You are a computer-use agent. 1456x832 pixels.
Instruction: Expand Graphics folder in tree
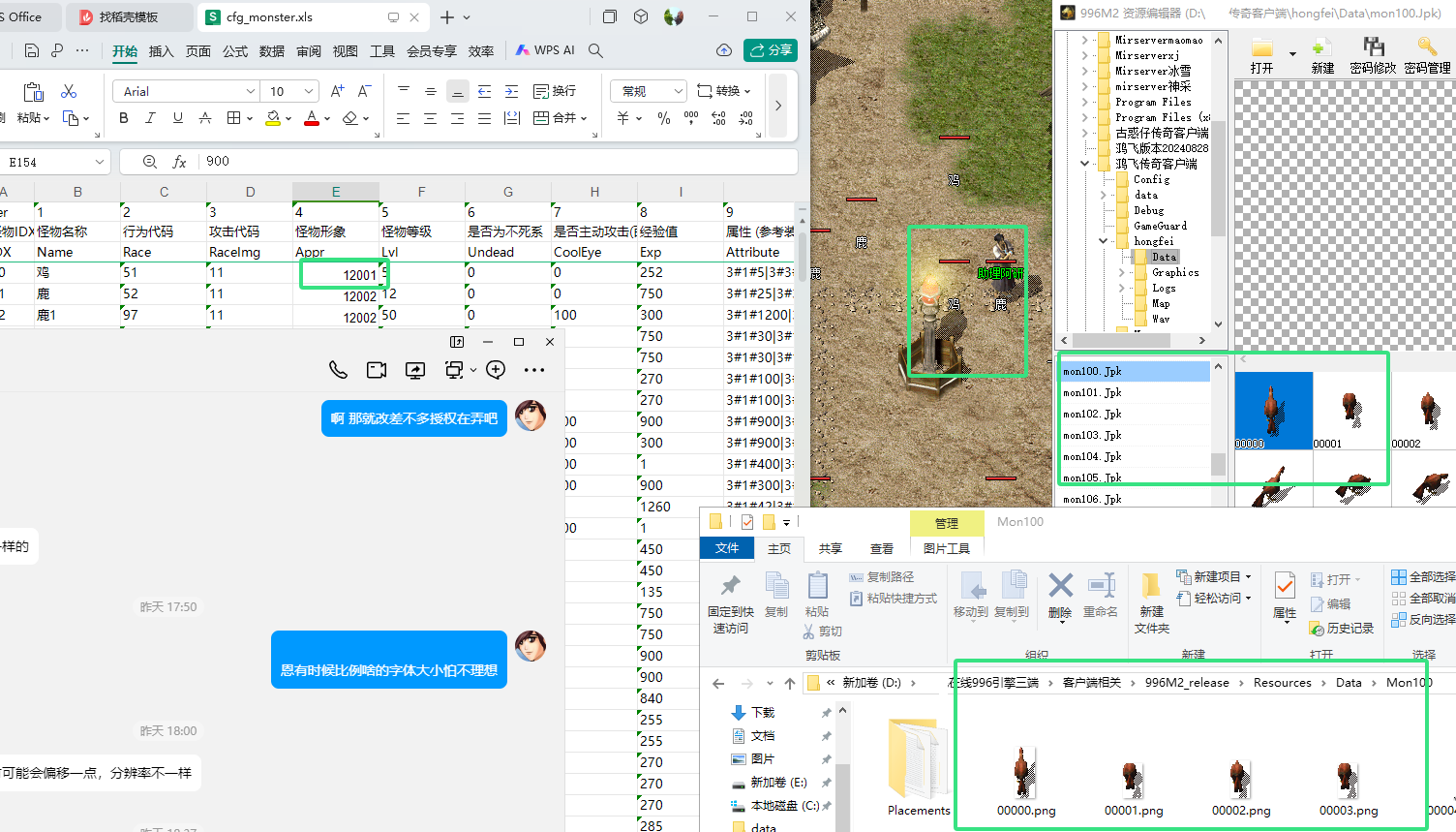tap(1122, 272)
